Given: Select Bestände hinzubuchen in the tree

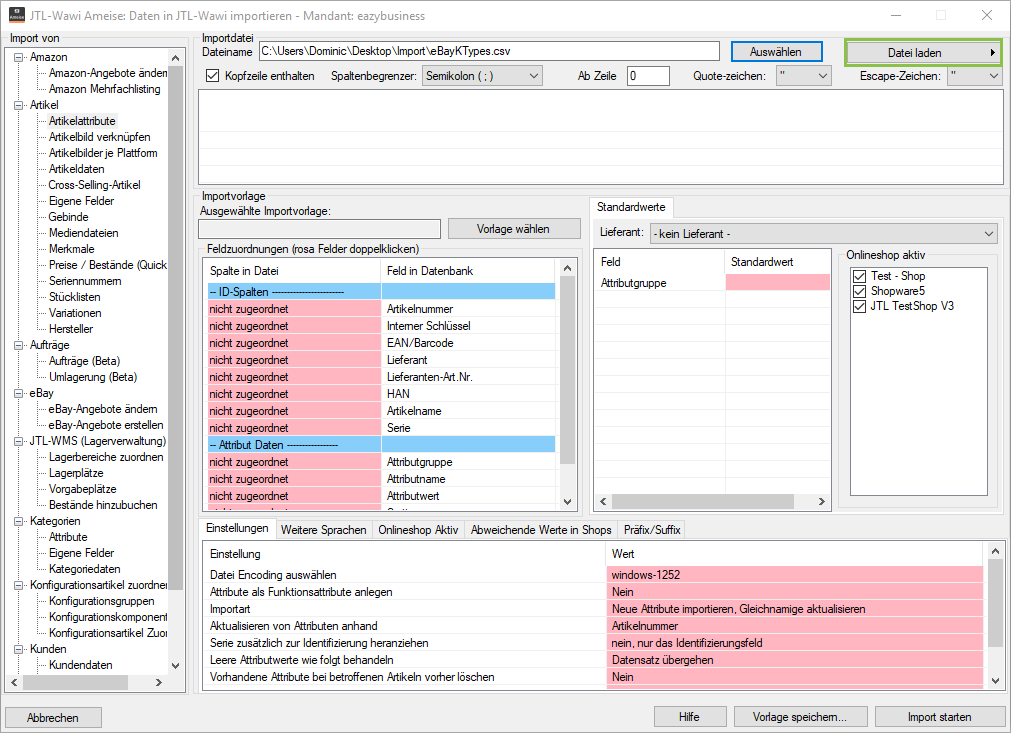Looking at the screenshot, I should click(103, 505).
